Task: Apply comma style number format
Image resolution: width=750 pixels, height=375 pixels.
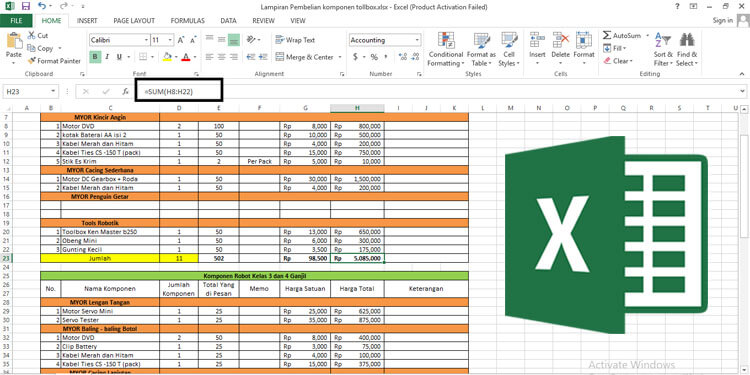Action: coord(387,57)
